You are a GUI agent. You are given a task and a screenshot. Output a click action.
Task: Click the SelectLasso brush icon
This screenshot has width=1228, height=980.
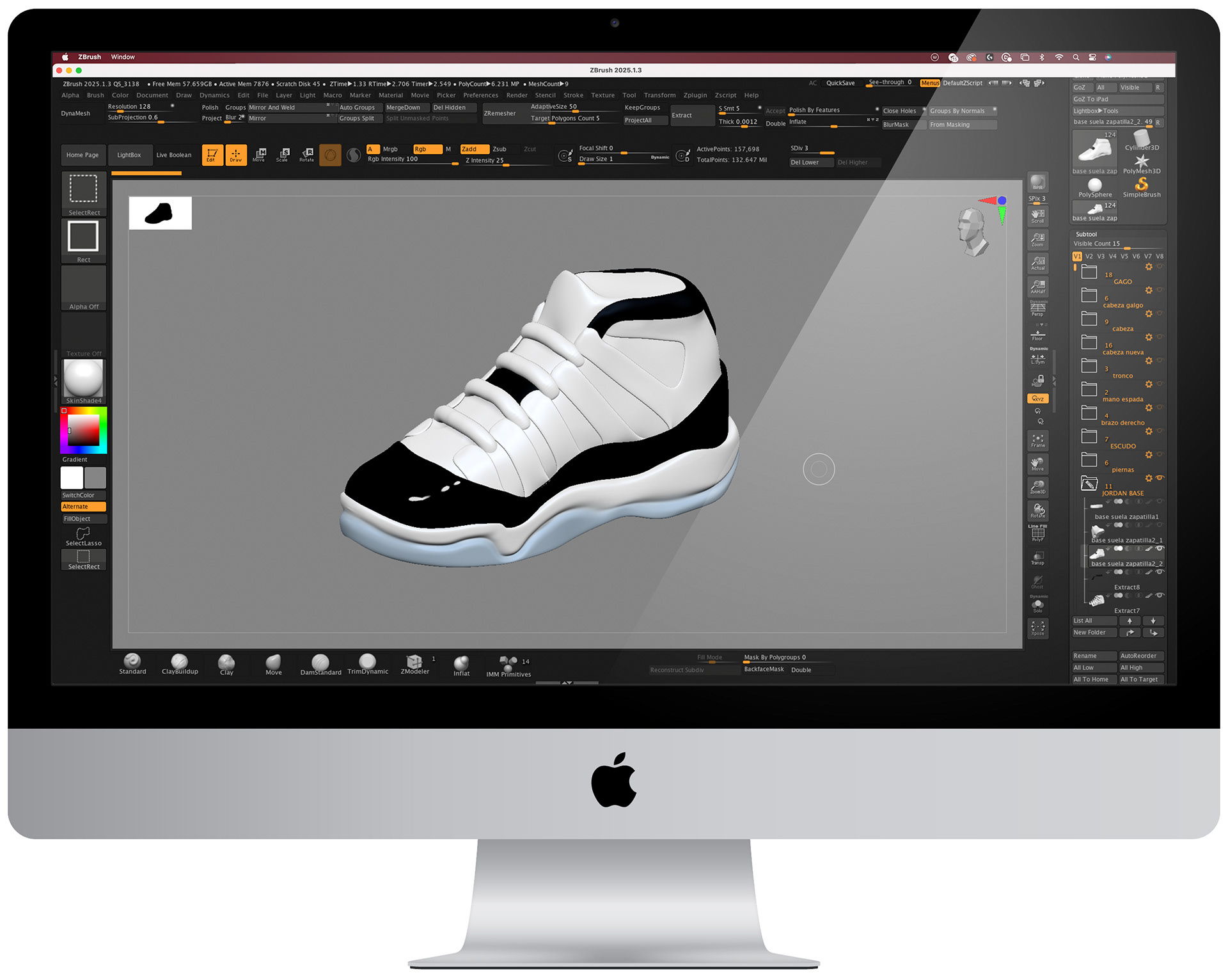(84, 537)
